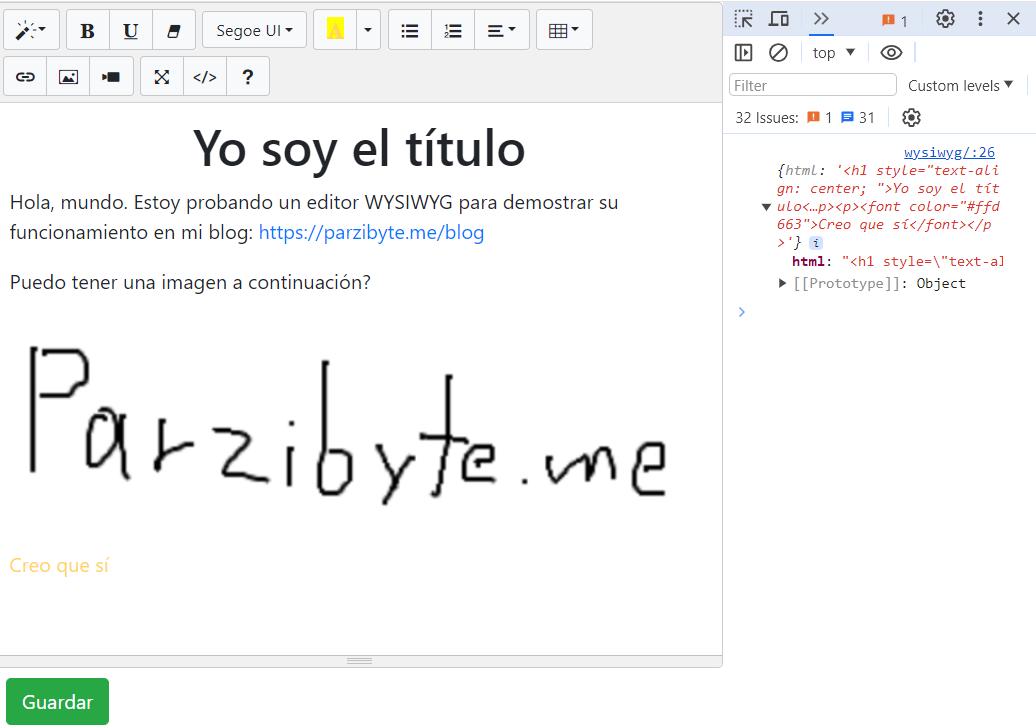
Task: Click the console Filter input field
Action: 813,85
